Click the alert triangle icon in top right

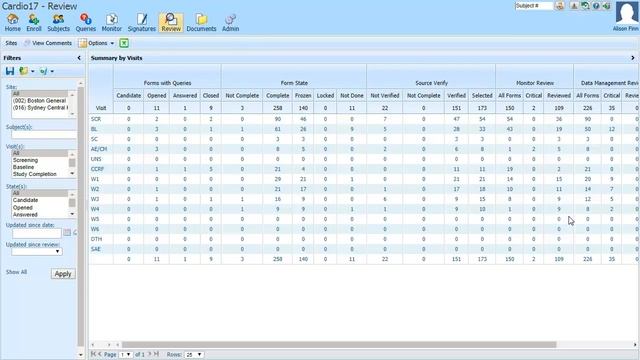click(x=574, y=6)
